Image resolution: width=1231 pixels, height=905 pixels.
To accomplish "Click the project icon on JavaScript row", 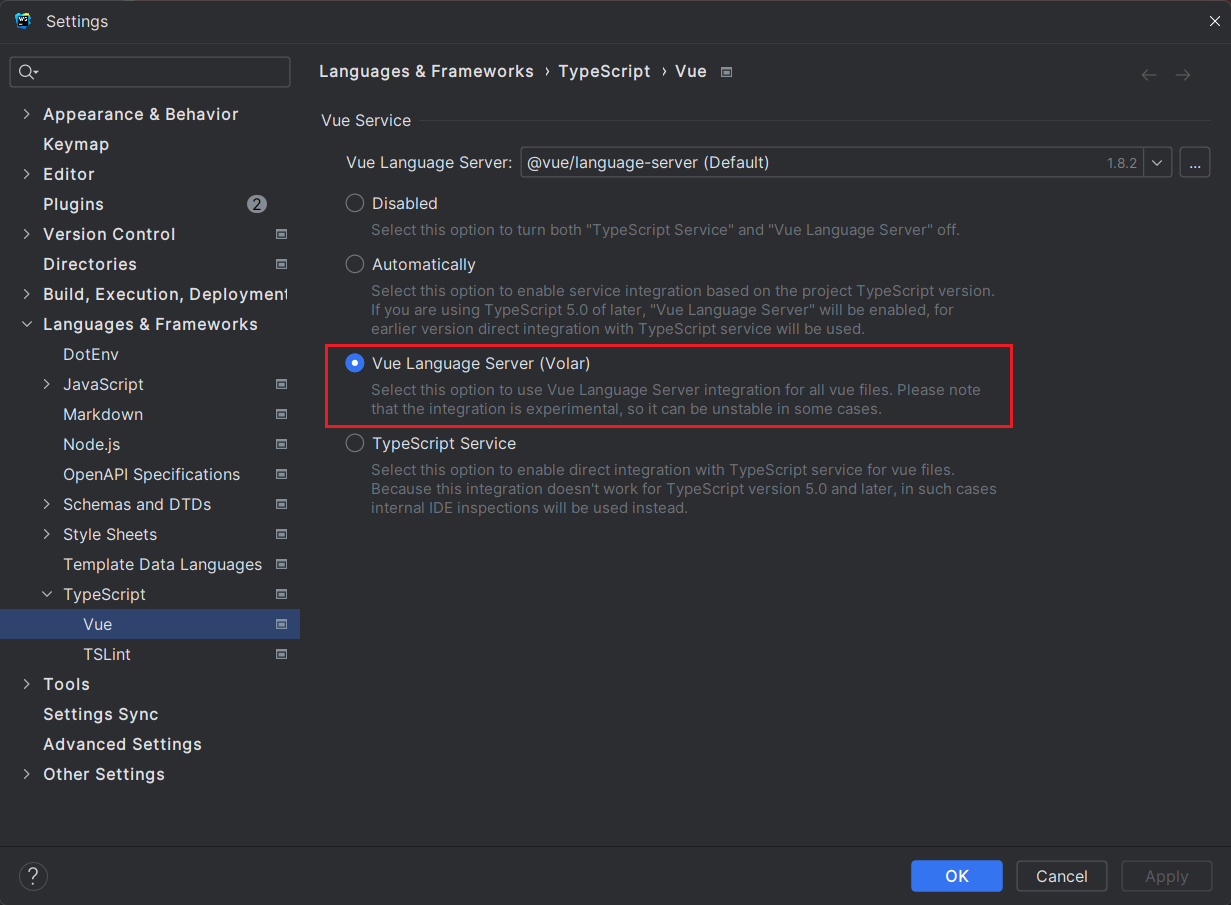I will click(x=281, y=384).
